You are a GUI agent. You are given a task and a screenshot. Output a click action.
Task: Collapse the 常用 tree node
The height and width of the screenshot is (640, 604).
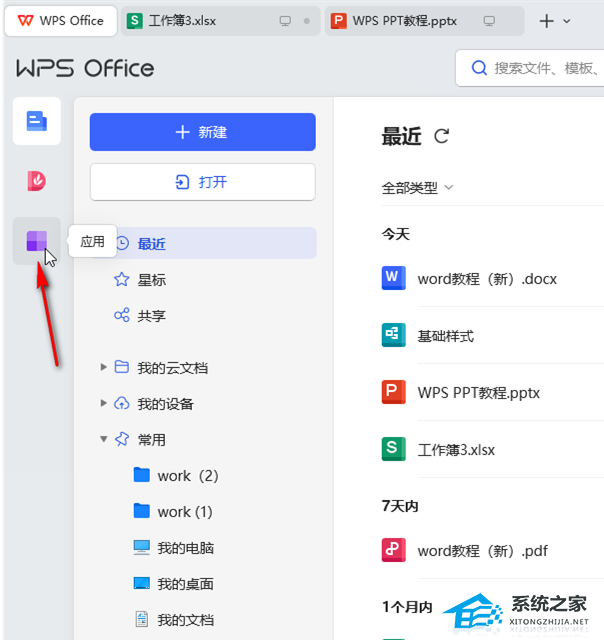(103, 439)
